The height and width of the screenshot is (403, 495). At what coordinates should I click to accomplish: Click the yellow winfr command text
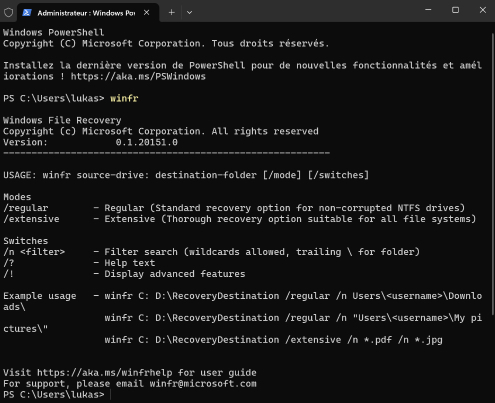click(x=124, y=98)
